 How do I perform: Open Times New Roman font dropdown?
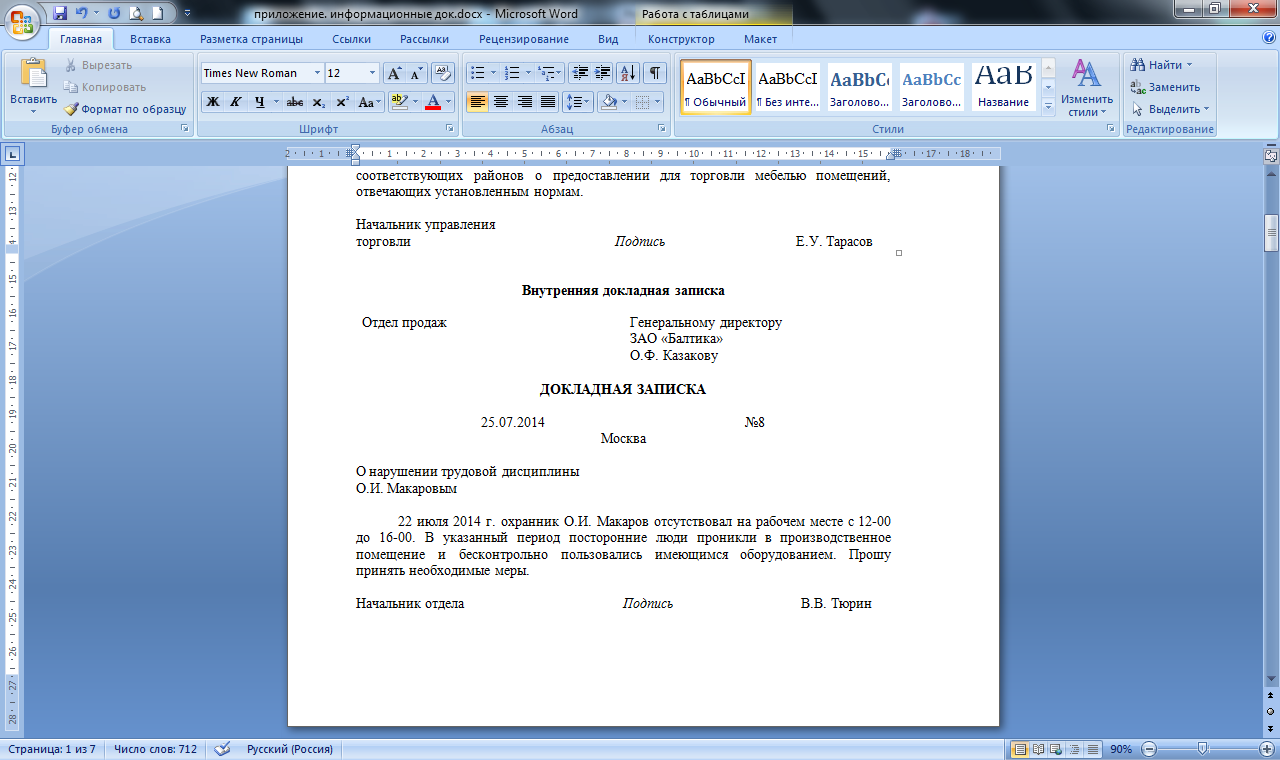(317, 73)
